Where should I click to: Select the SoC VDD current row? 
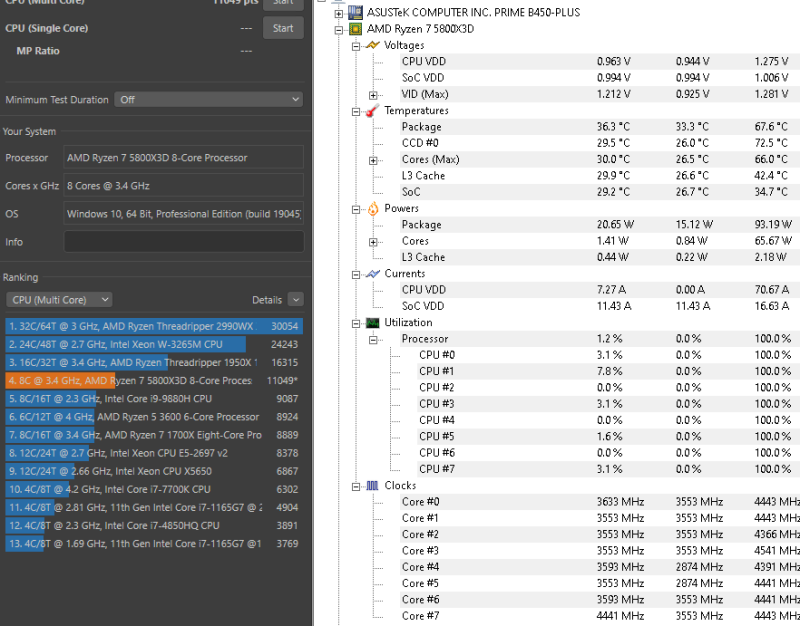click(600, 307)
